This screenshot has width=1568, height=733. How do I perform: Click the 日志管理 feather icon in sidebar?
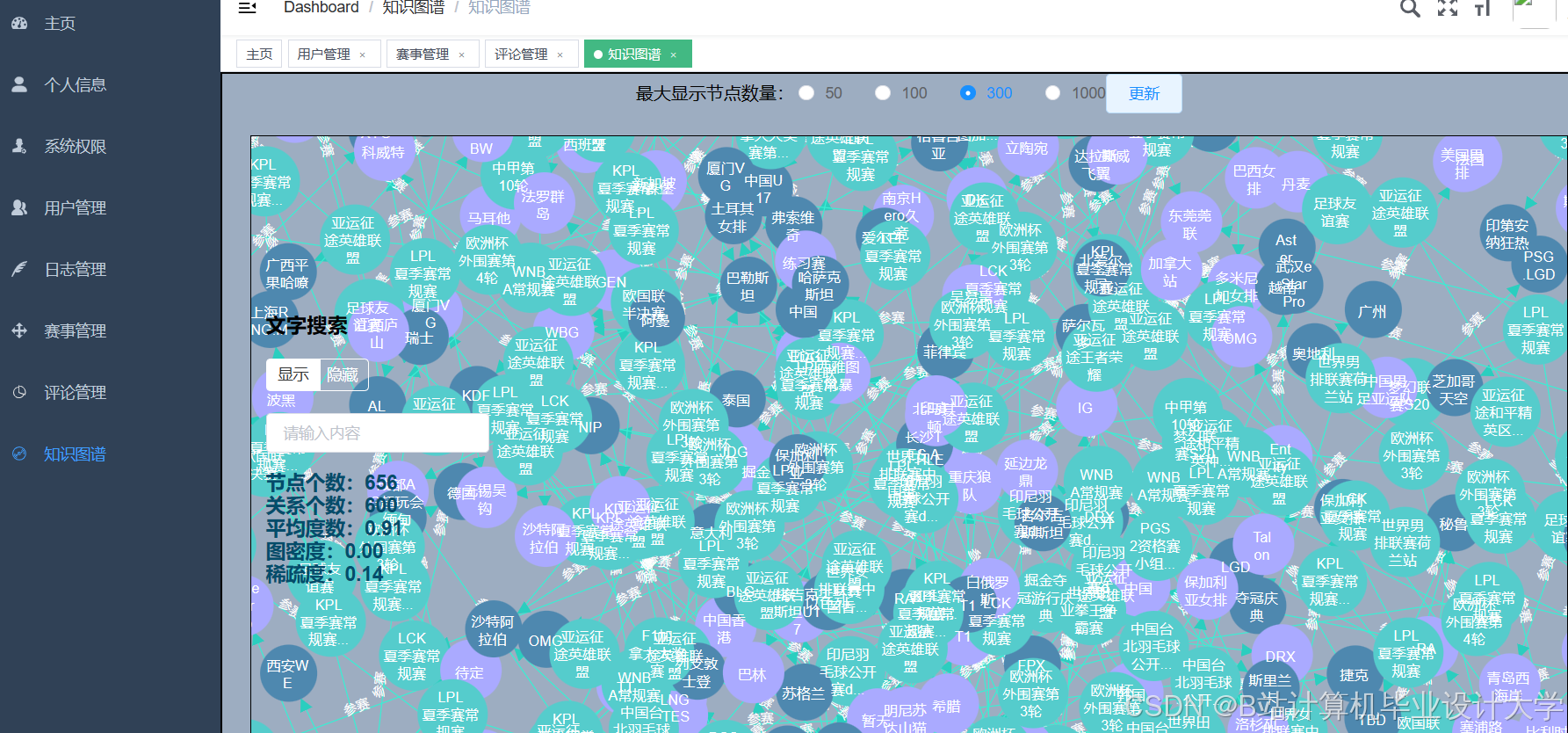[x=19, y=269]
